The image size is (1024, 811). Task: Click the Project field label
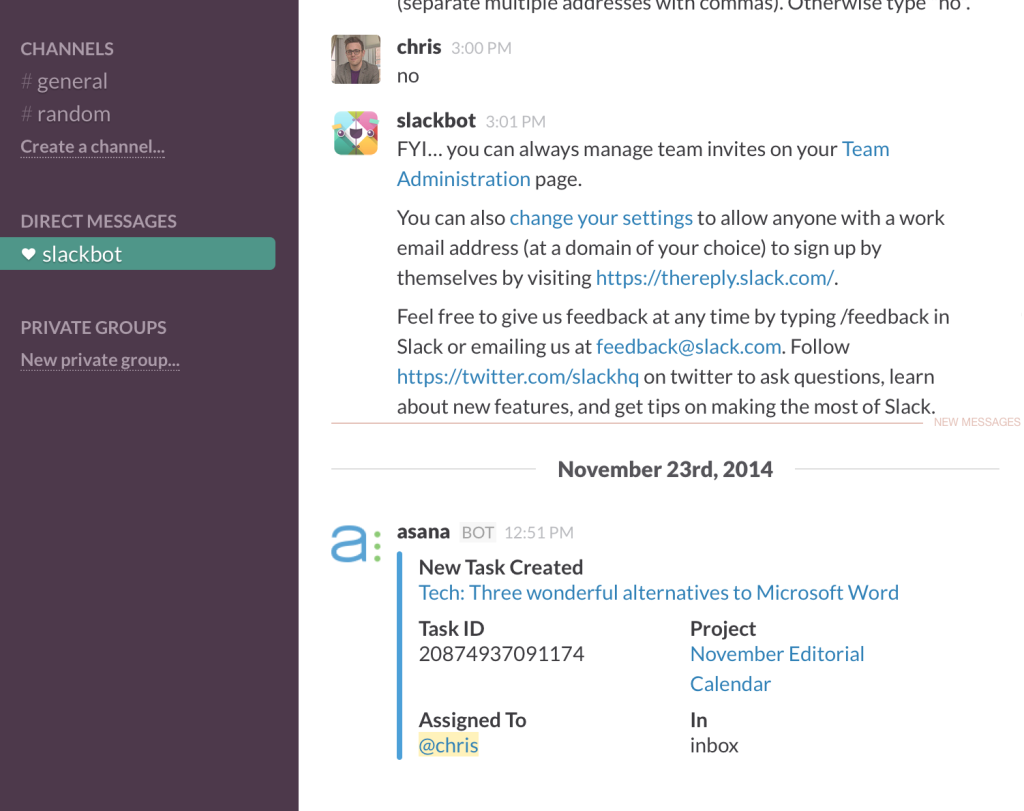(x=723, y=629)
